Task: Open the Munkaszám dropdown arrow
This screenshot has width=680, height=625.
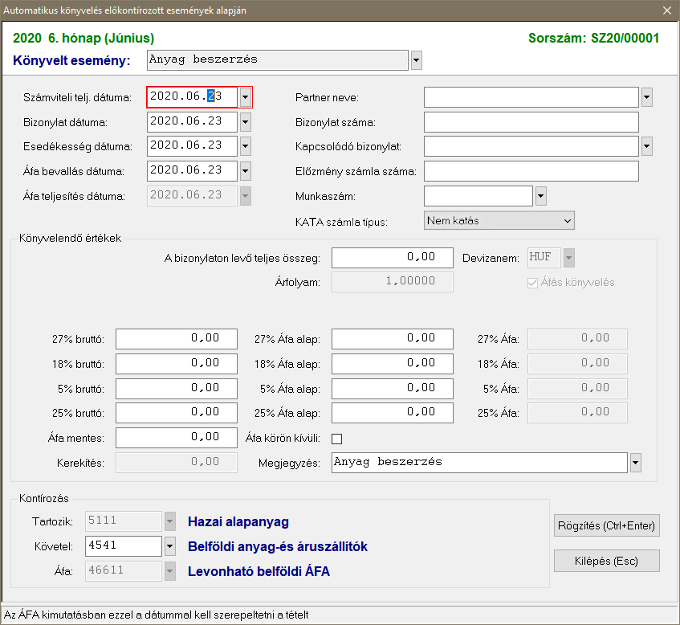Action: pyautogui.click(x=541, y=196)
